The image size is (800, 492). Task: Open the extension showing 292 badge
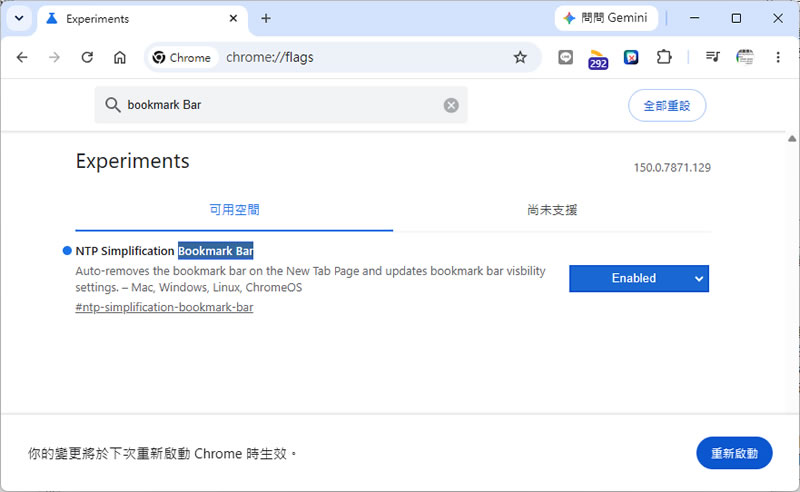pos(598,59)
